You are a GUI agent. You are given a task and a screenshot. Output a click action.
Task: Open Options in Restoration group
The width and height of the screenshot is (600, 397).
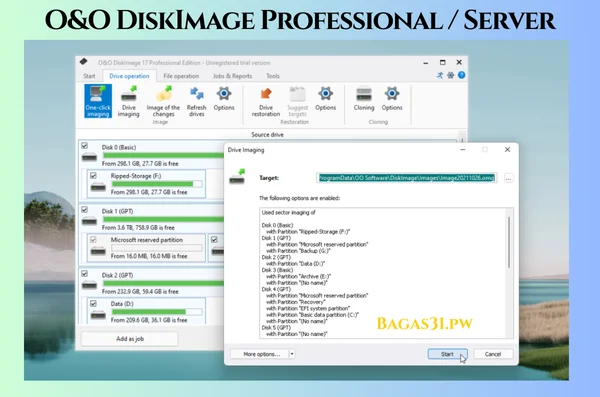[x=326, y=99]
